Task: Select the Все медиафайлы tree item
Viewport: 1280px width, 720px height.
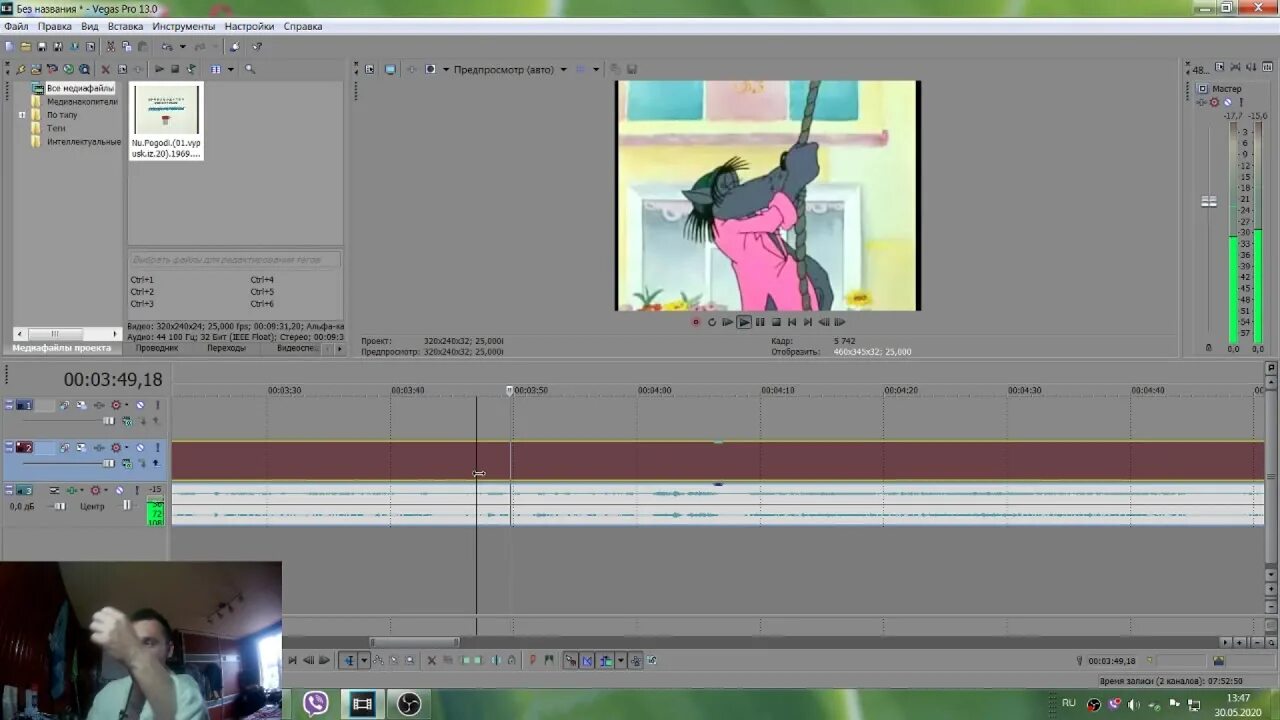Action: (80, 88)
